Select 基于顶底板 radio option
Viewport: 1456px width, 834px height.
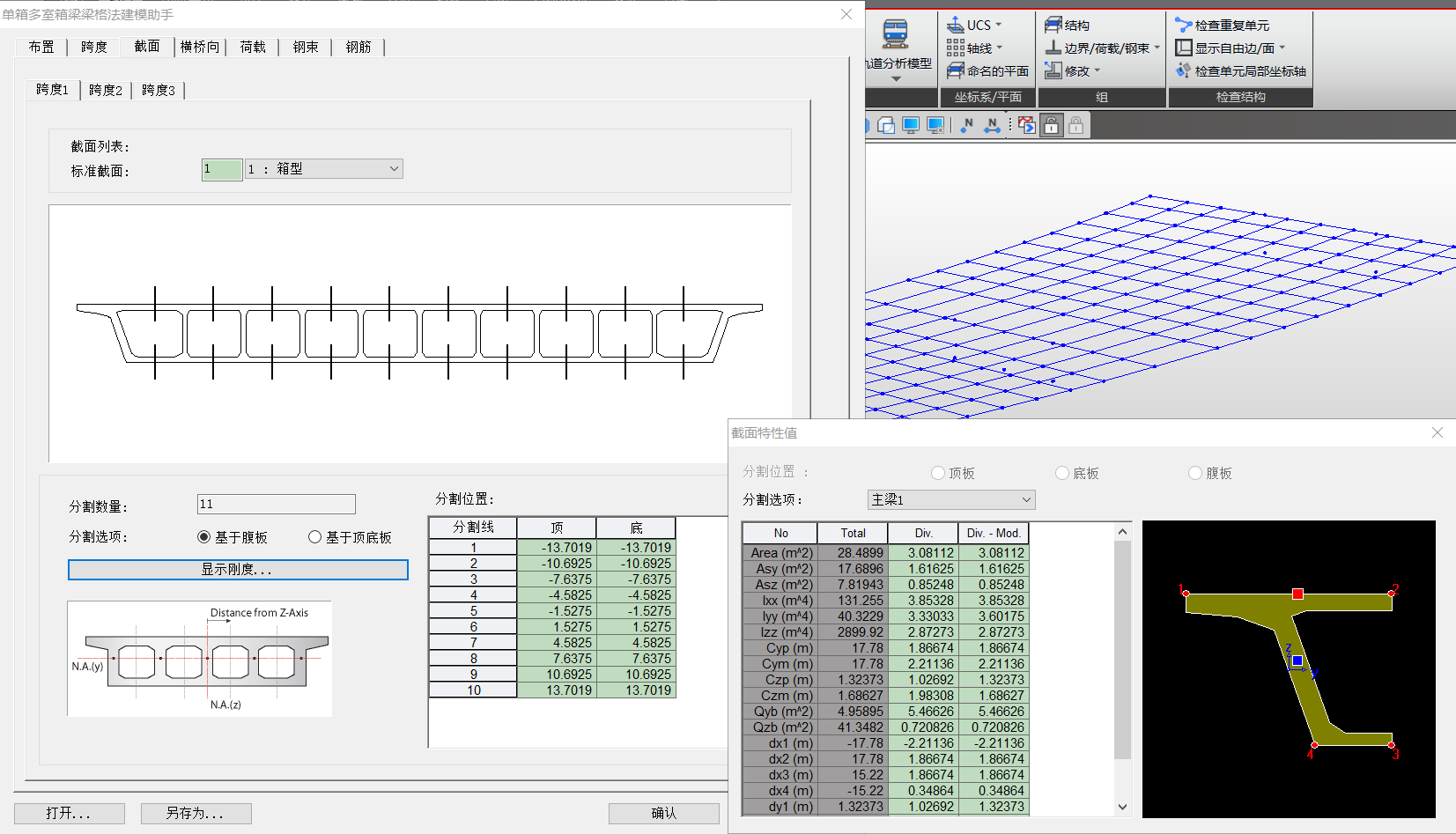click(314, 537)
